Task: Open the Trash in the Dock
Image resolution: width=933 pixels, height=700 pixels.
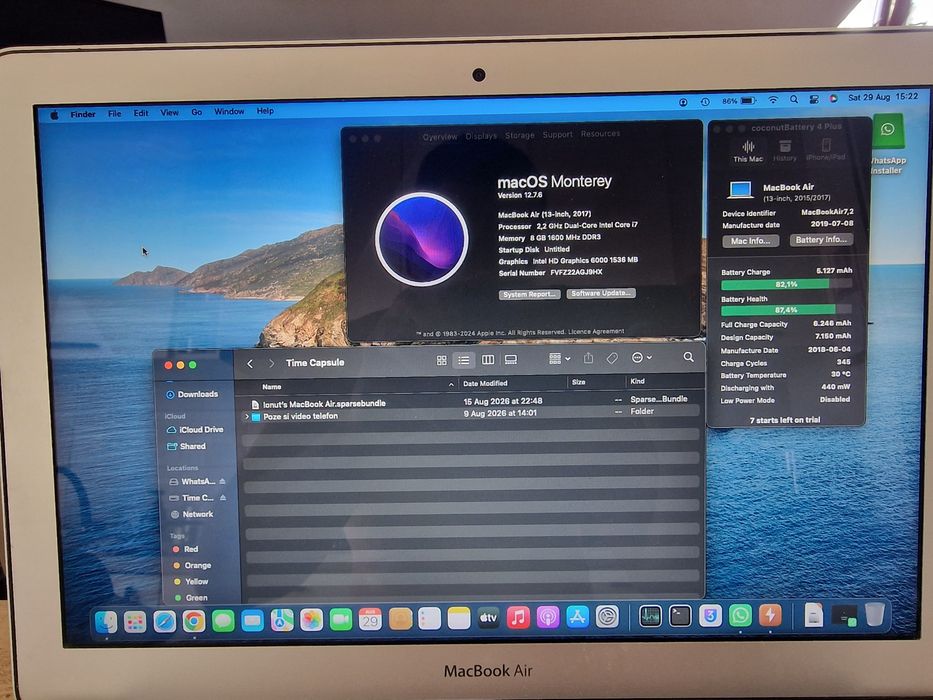Action: click(874, 615)
